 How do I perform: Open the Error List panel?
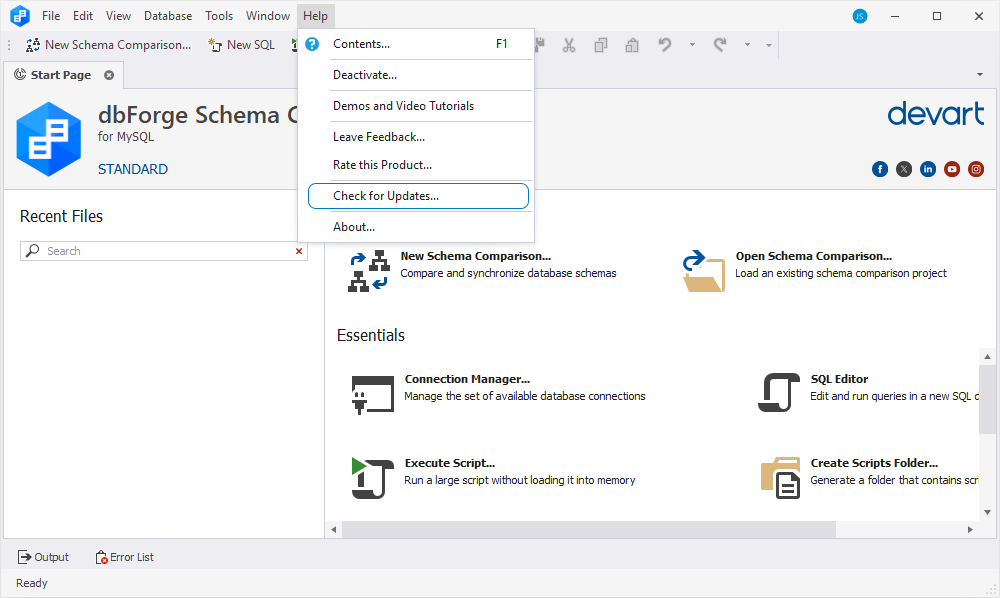pyautogui.click(x=124, y=557)
